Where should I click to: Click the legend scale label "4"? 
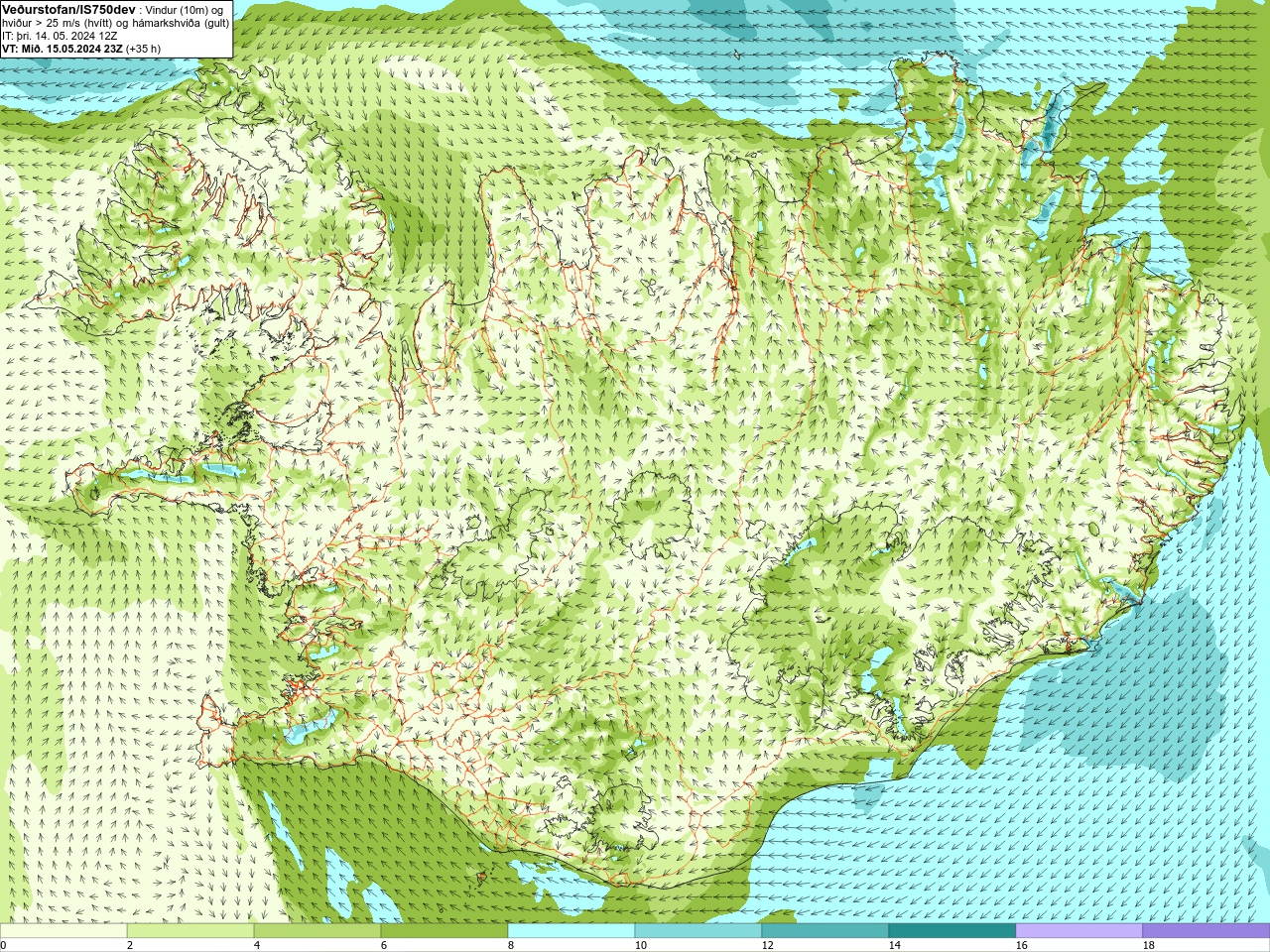point(257,945)
